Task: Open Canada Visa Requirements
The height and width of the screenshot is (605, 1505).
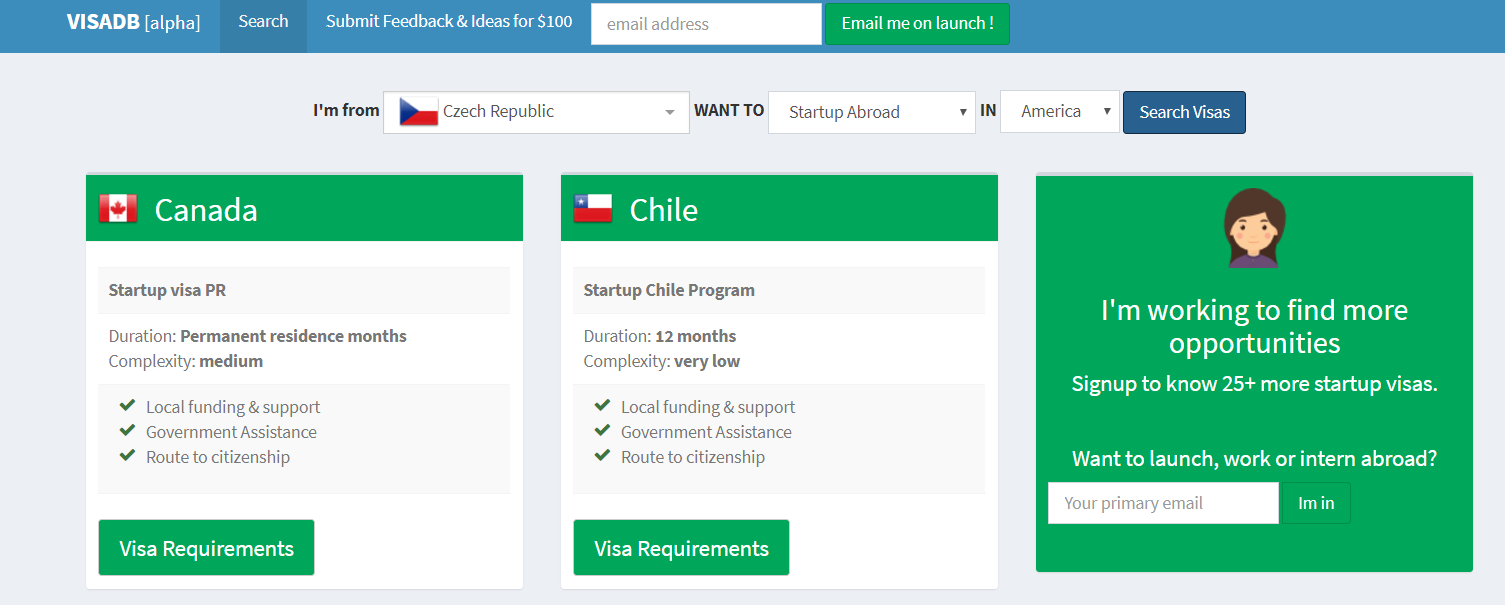Action: pyautogui.click(x=206, y=547)
